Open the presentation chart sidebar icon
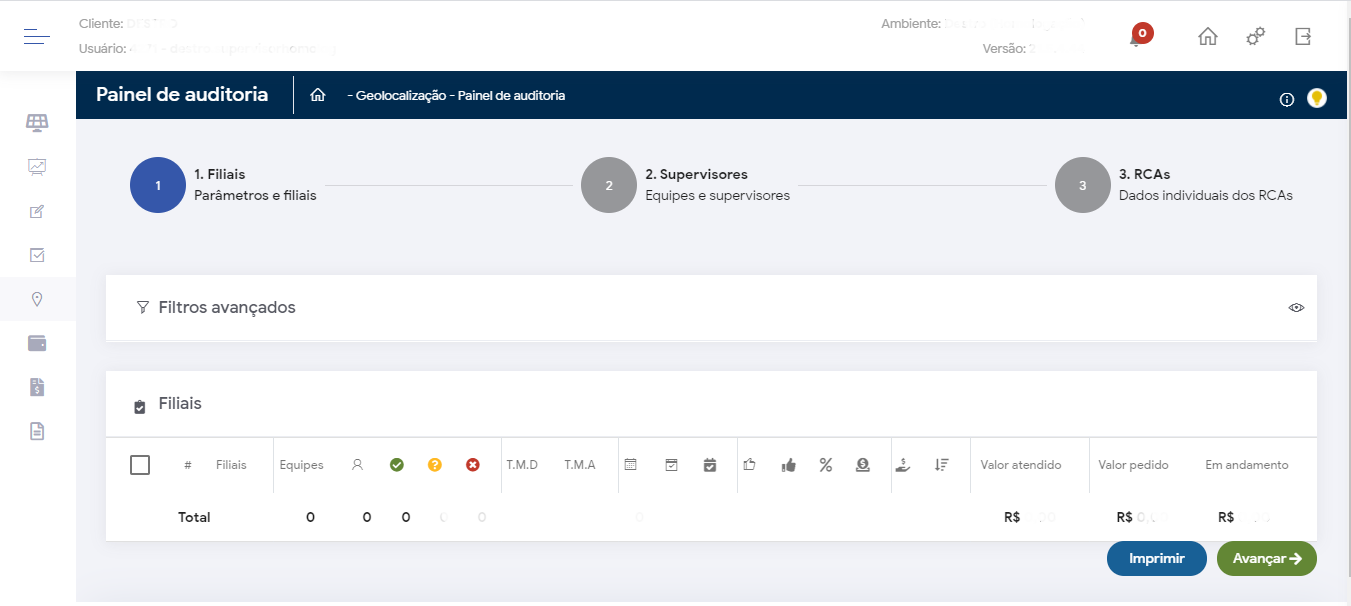 click(37, 167)
